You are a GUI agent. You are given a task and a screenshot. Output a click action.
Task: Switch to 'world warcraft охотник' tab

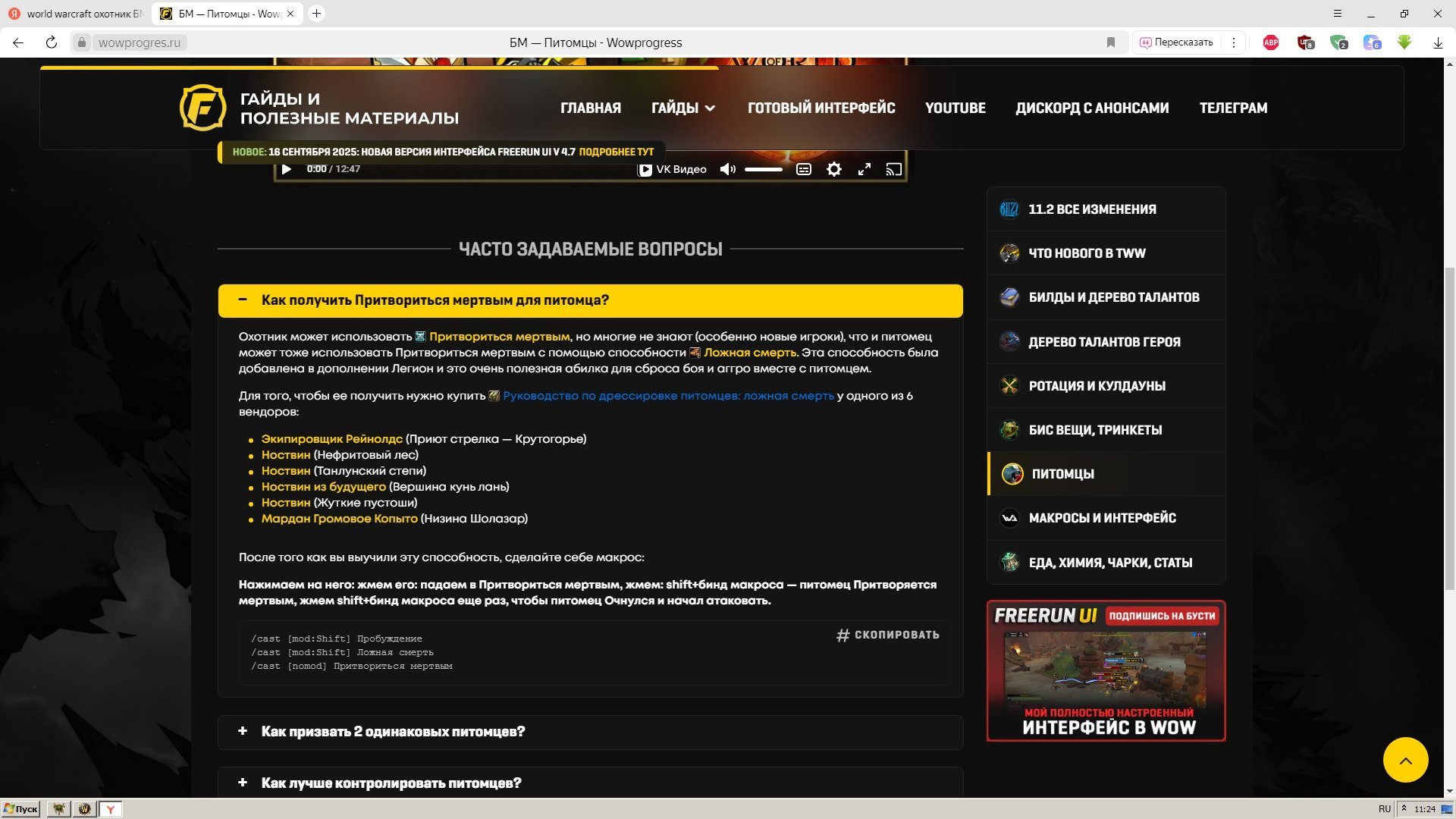point(76,14)
